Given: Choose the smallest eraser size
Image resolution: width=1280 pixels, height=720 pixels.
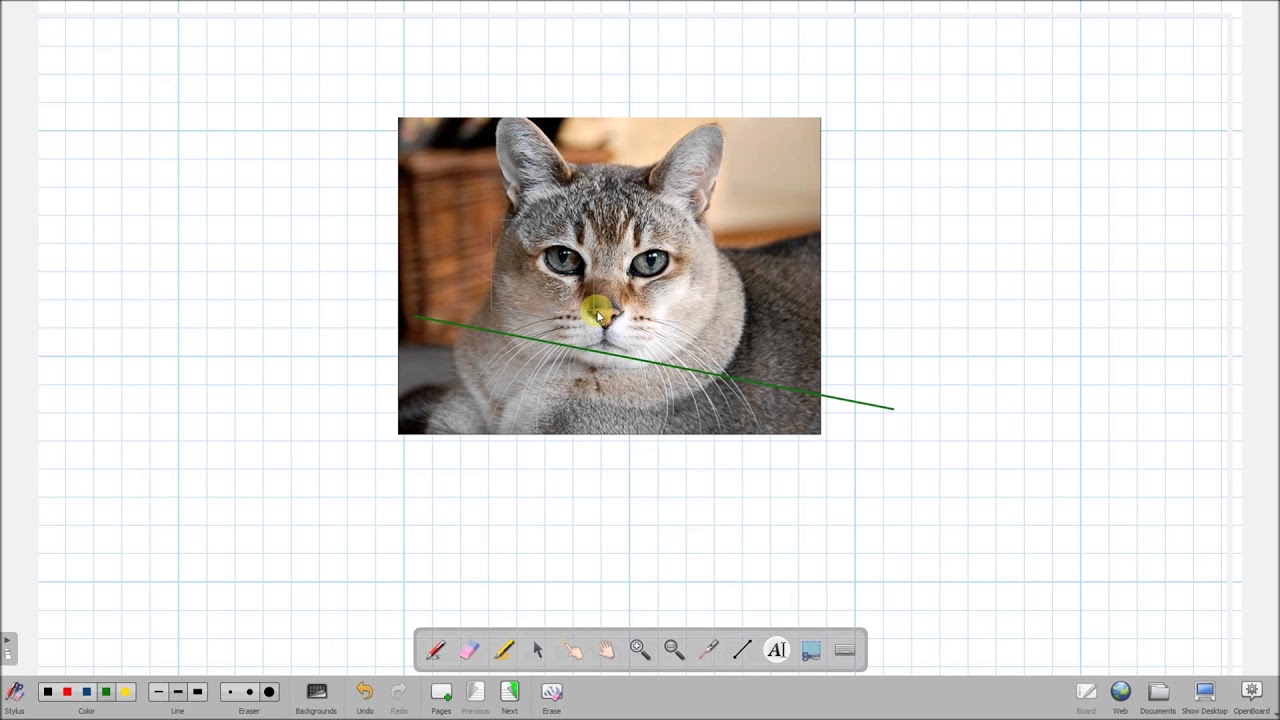Looking at the screenshot, I should click(230, 692).
